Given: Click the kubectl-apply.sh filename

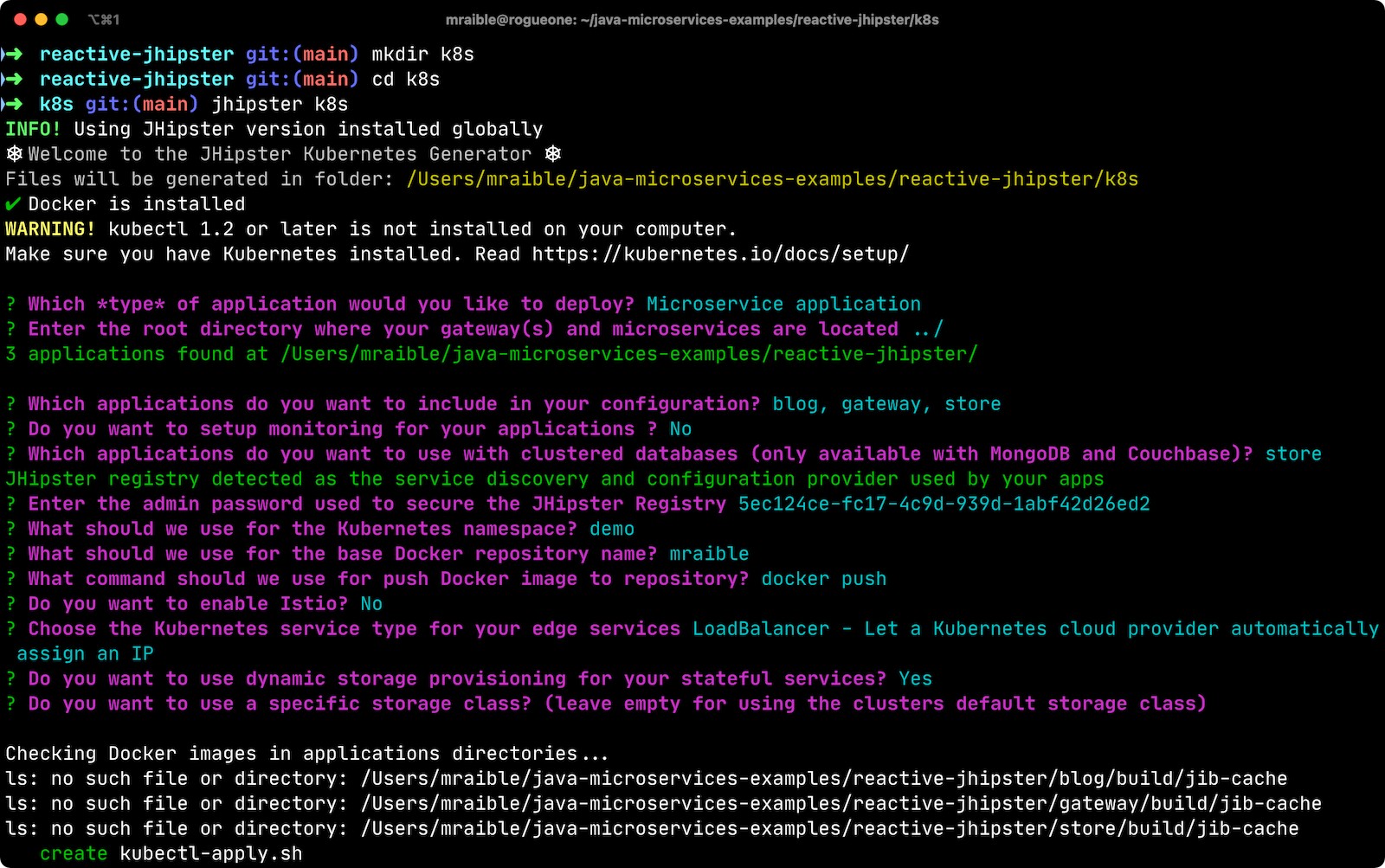Looking at the screenshot, I should 210,854.
